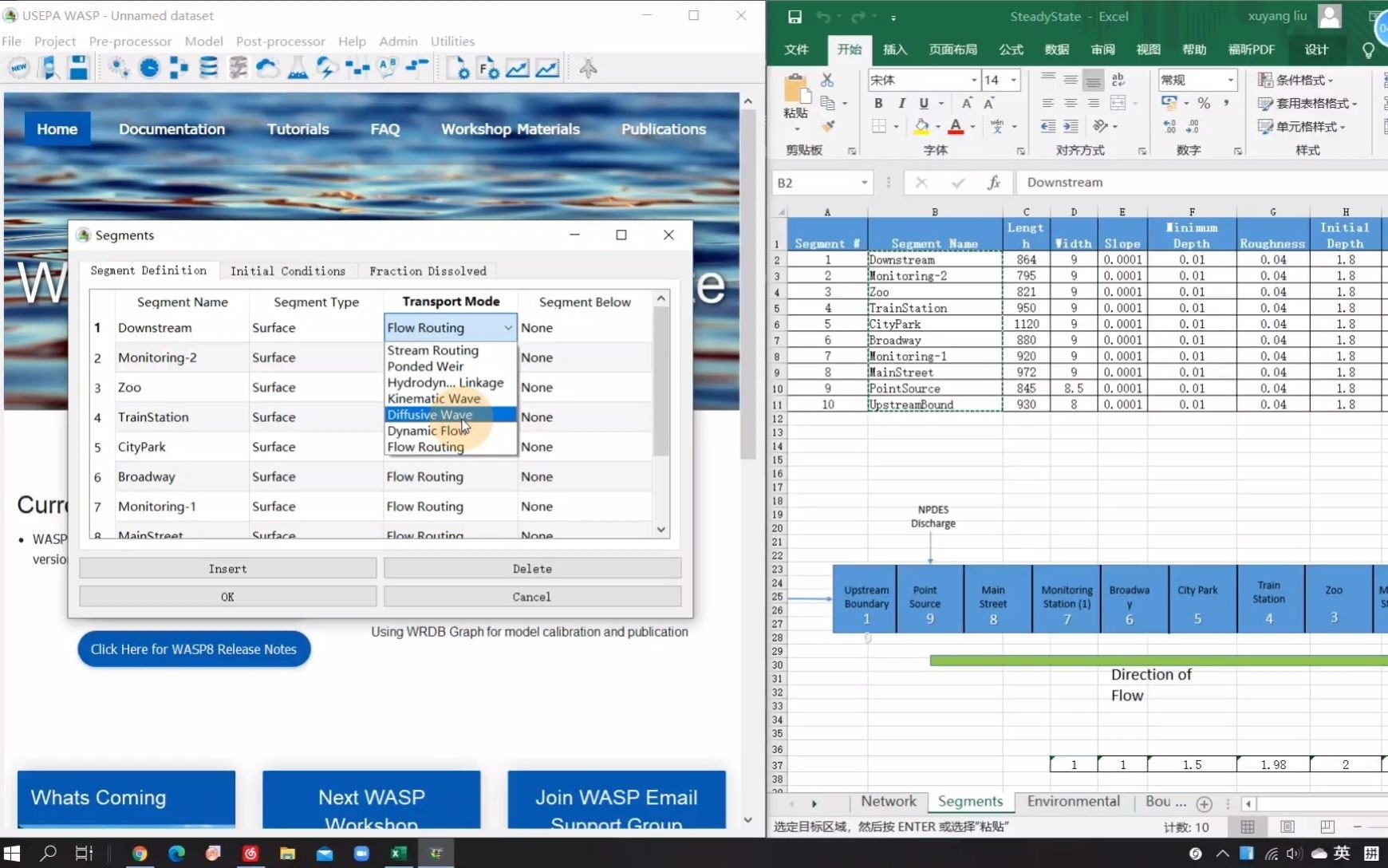
Task: Toggle Italic formatting in Excel
Action: pyautogui.click(x=901, y=103)
